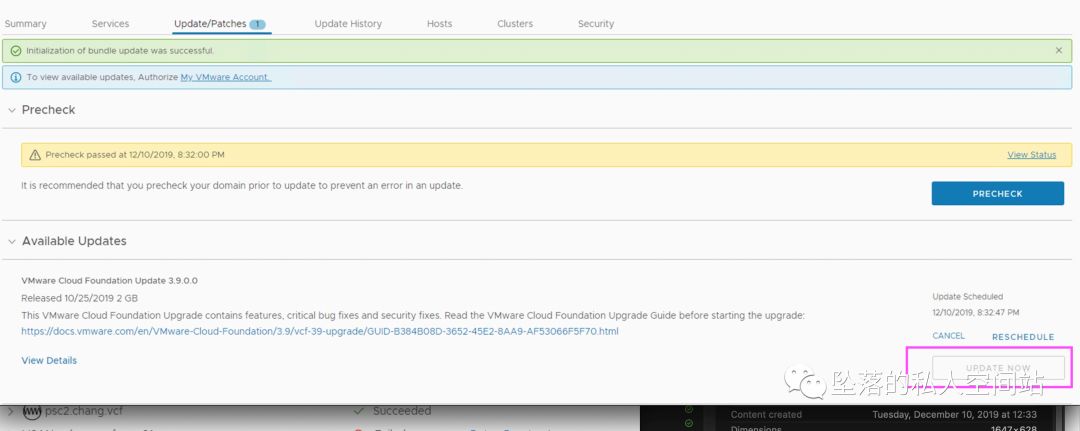Click the blue info circle icon
1080x431 pixels.
click(x=15, y=77)
